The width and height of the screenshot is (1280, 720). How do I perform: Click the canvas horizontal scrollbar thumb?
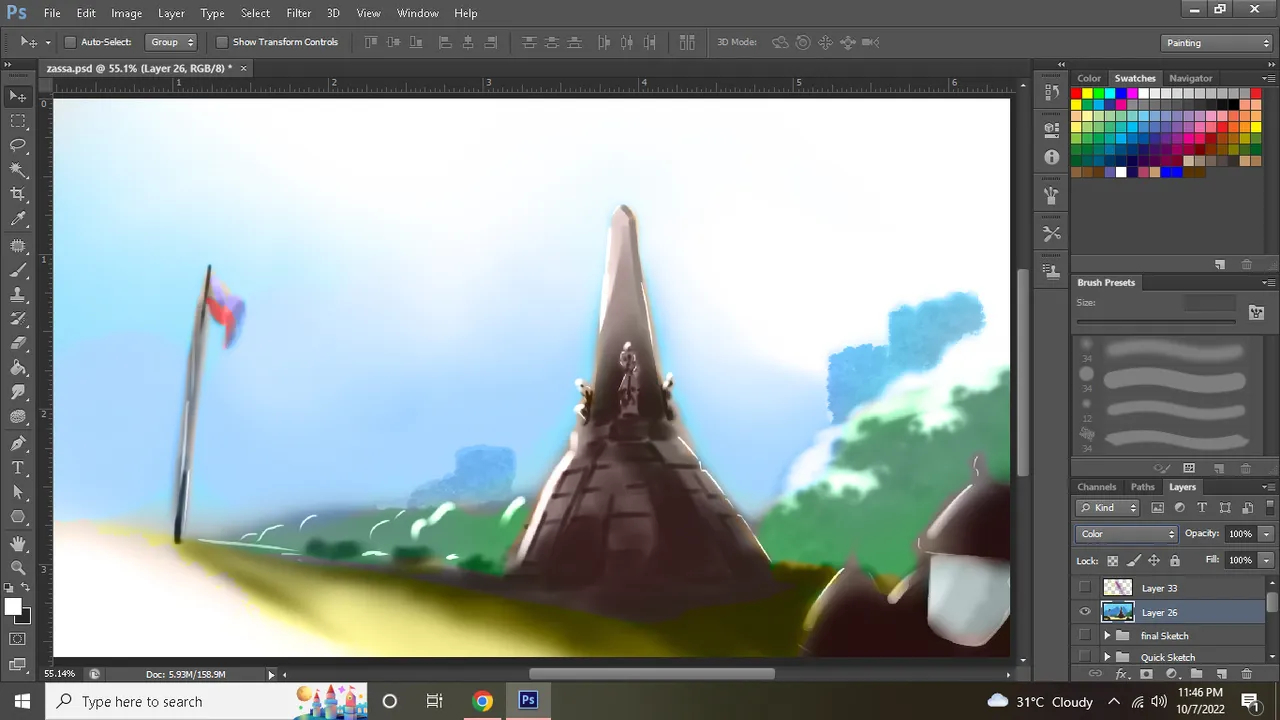[x=651, y=674]
